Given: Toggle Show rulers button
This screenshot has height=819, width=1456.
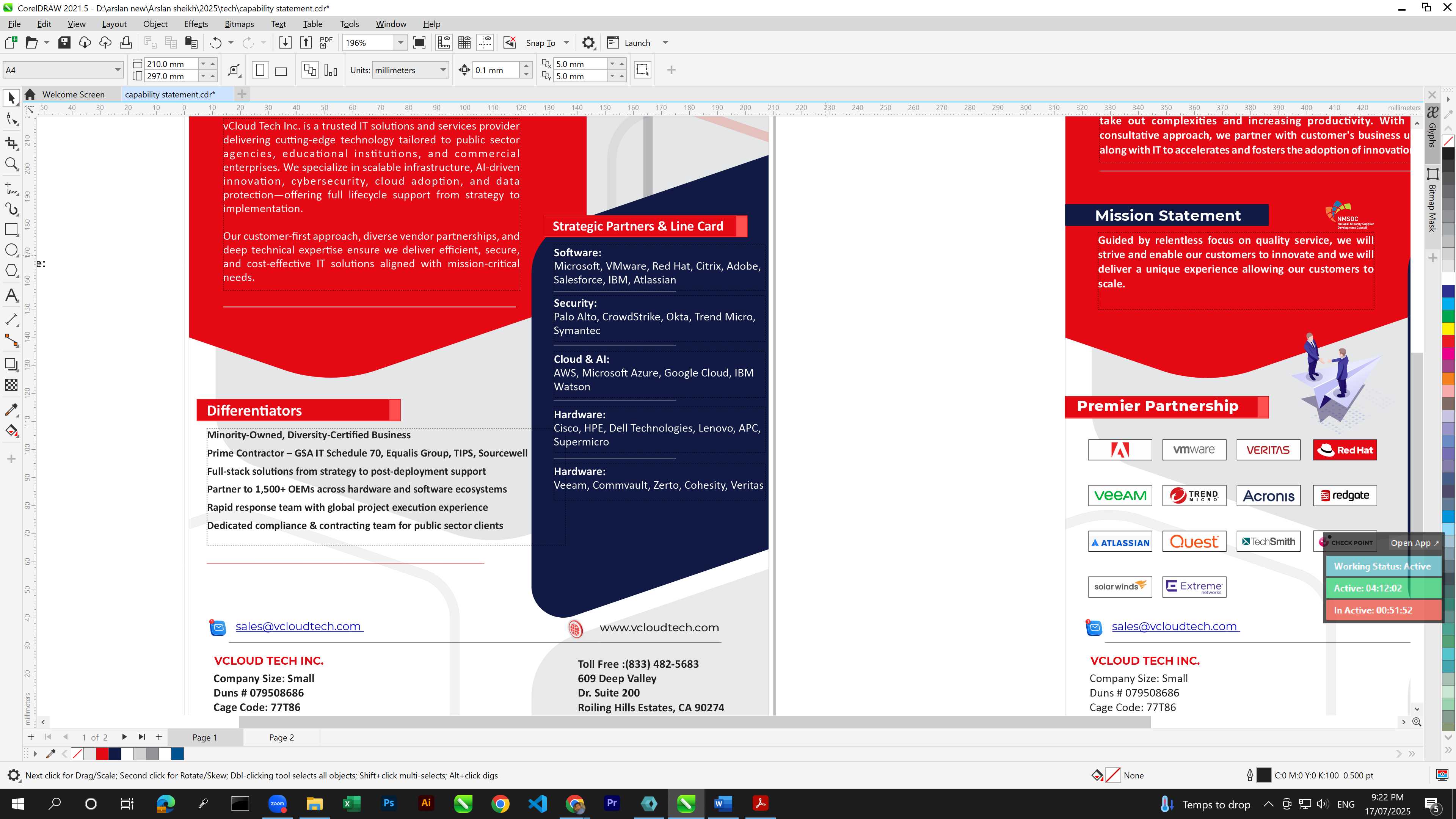Looking at the screenshot, I should tap(444, 43).
